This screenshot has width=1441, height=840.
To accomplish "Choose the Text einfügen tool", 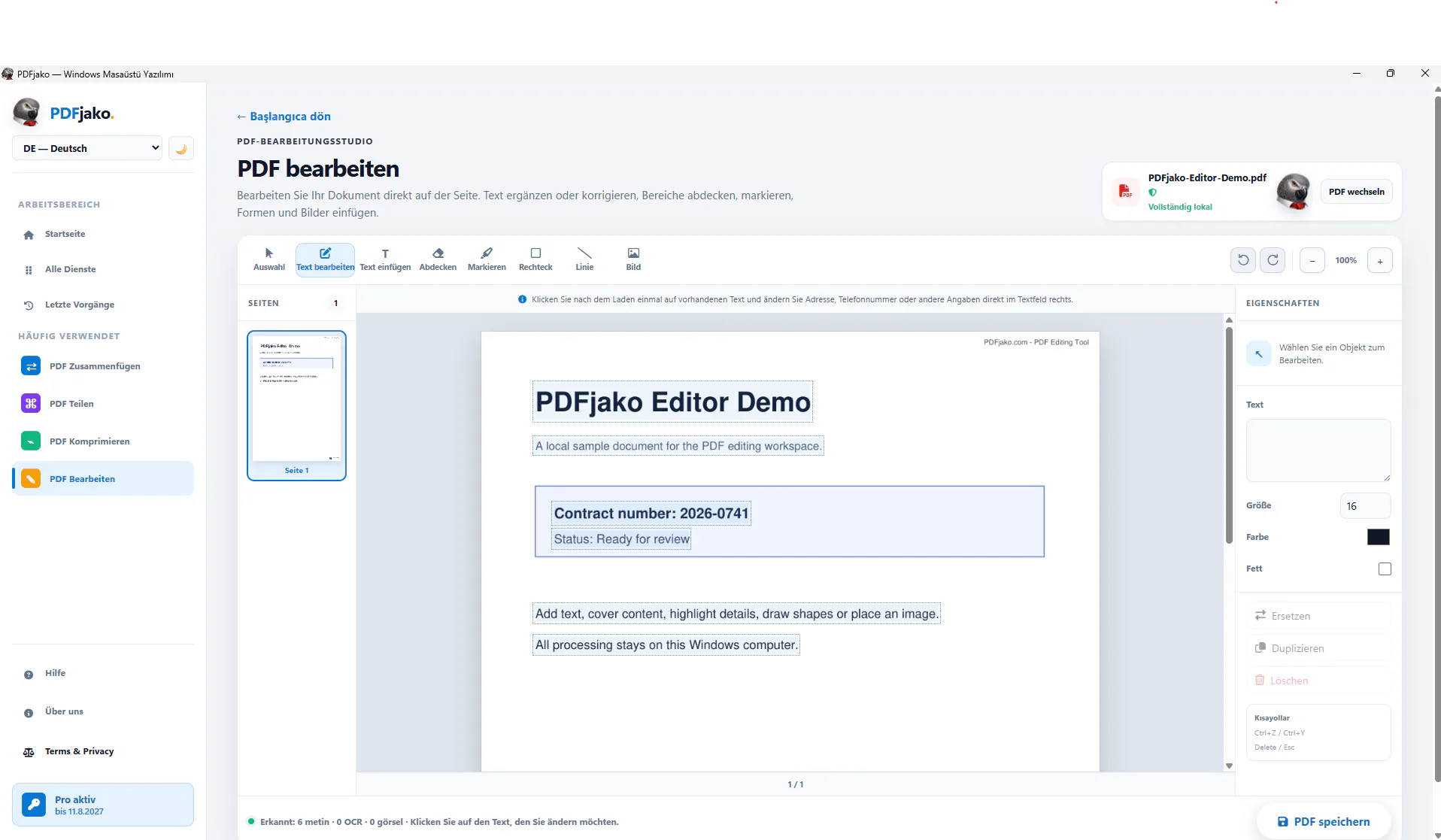I will (385, 259).
